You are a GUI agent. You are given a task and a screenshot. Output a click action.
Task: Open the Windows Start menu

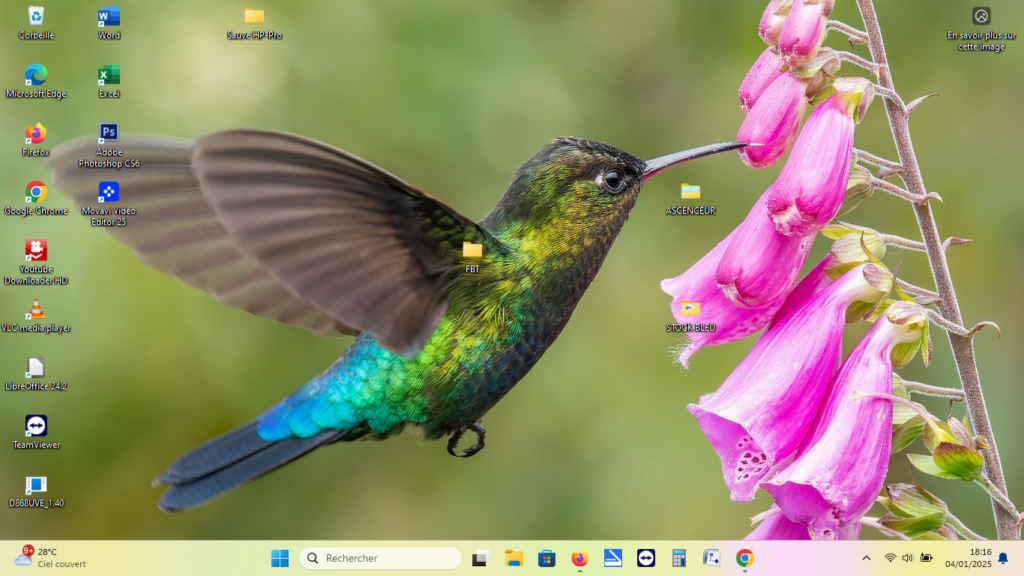coord(280,558)
